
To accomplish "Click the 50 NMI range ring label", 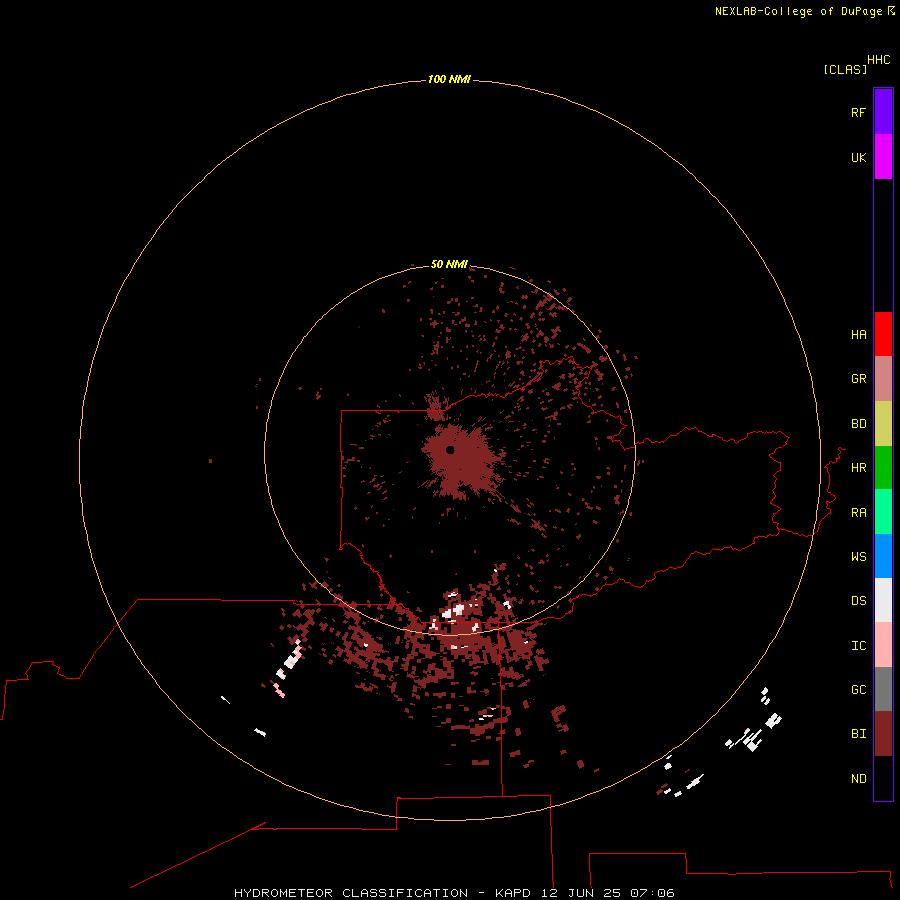I will click(449, 264).
